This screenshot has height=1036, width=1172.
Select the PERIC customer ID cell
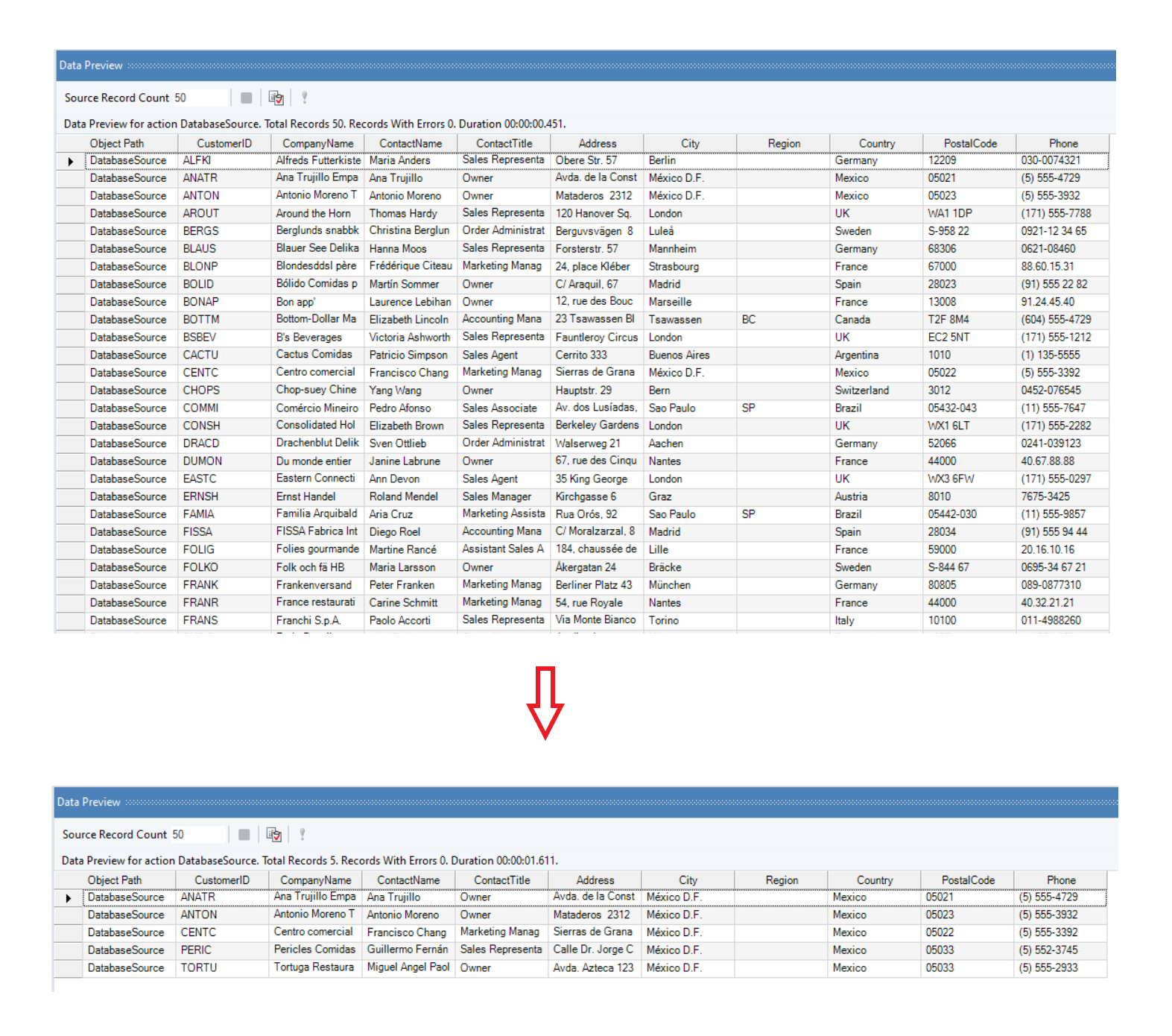coord(196,950)
